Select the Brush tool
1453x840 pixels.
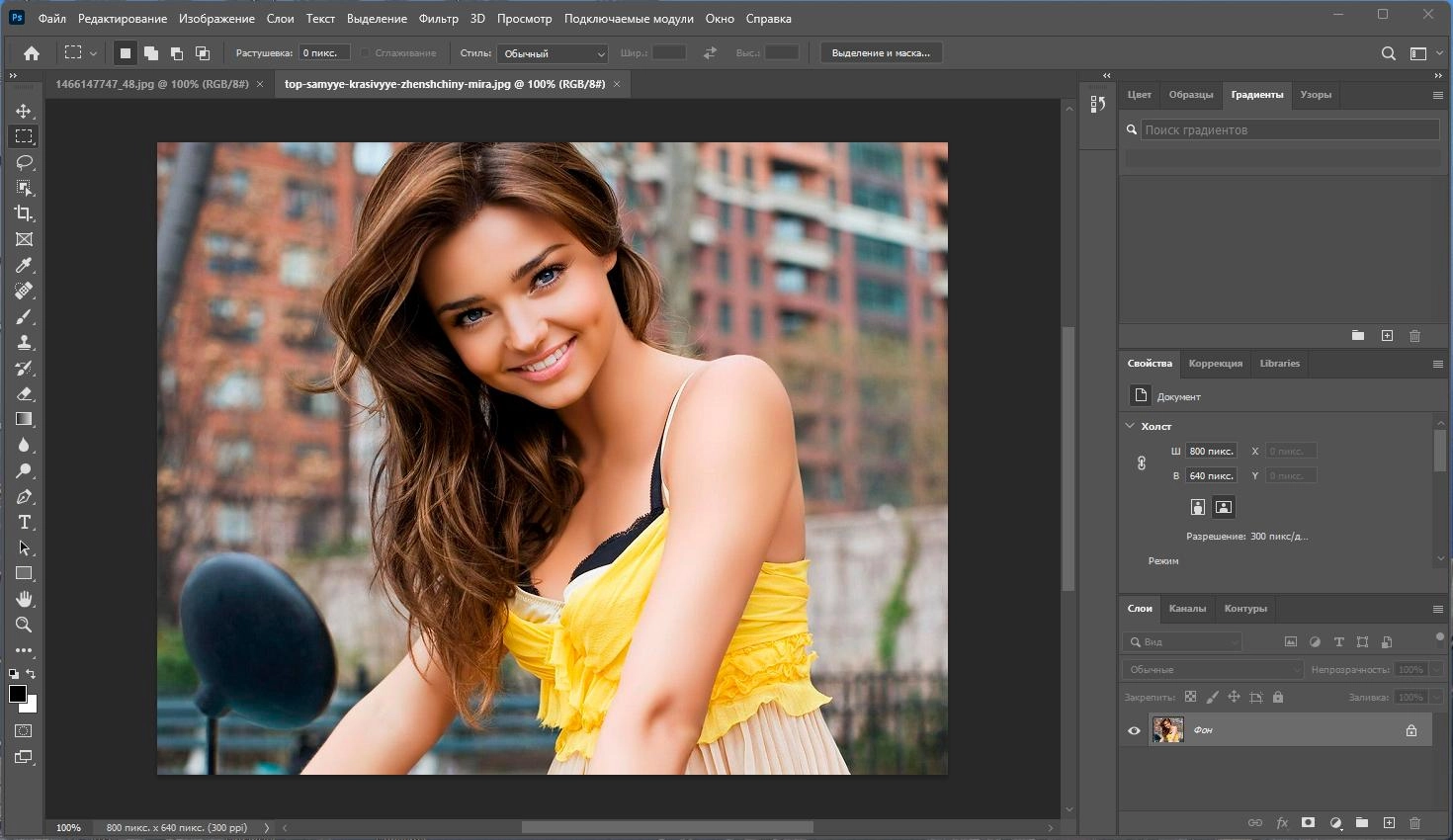coord(24,316)
